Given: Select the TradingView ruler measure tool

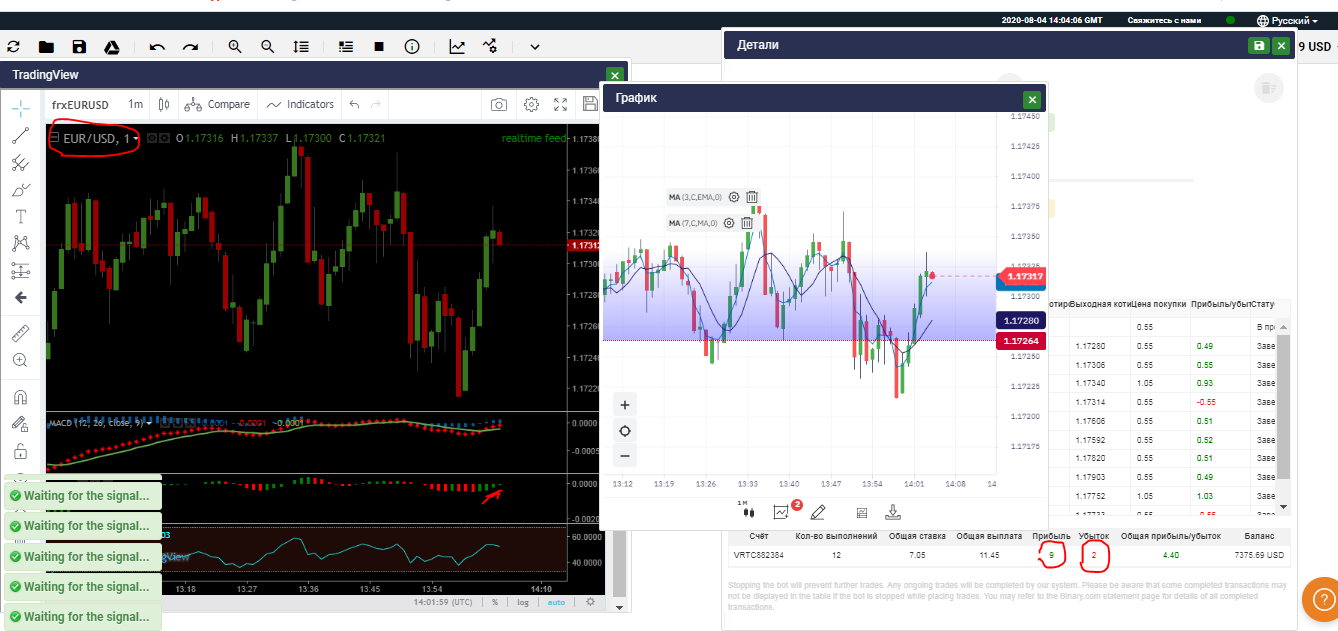Looking at the screenshot, I should [x=21, y=333].
